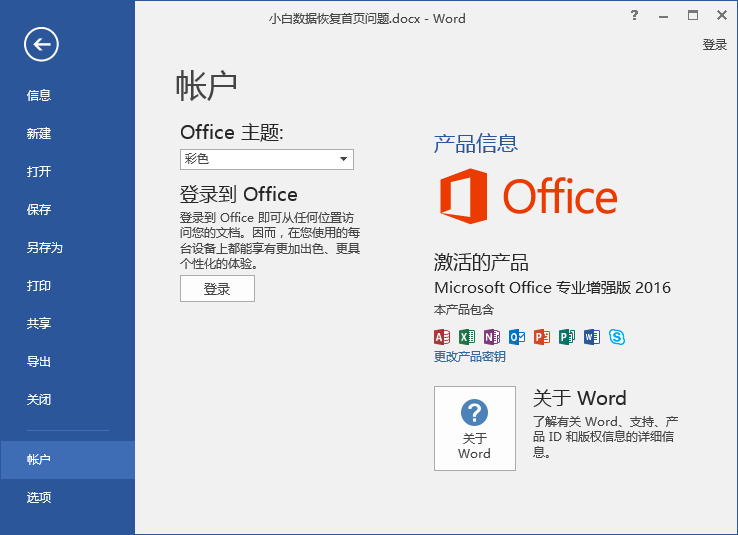Expand the Office 主题 dropdown

pyautogui.click(x=343, y=159)
